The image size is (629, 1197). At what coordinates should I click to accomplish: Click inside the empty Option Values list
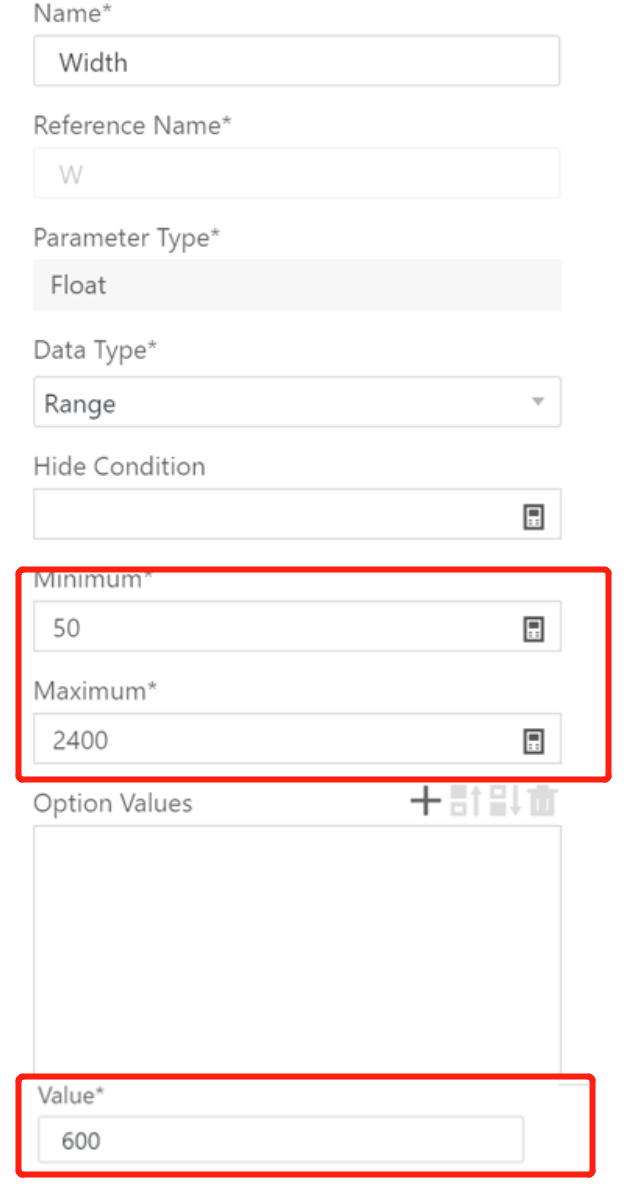click(297, 950)
